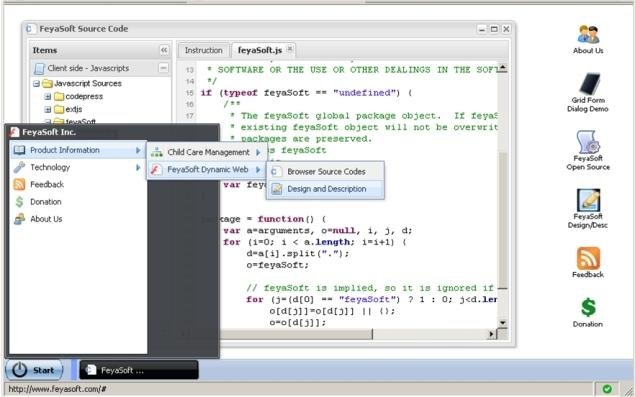635x397 pixels.
Task: Choose About Us from the start menu
Action: click(78, 219)
